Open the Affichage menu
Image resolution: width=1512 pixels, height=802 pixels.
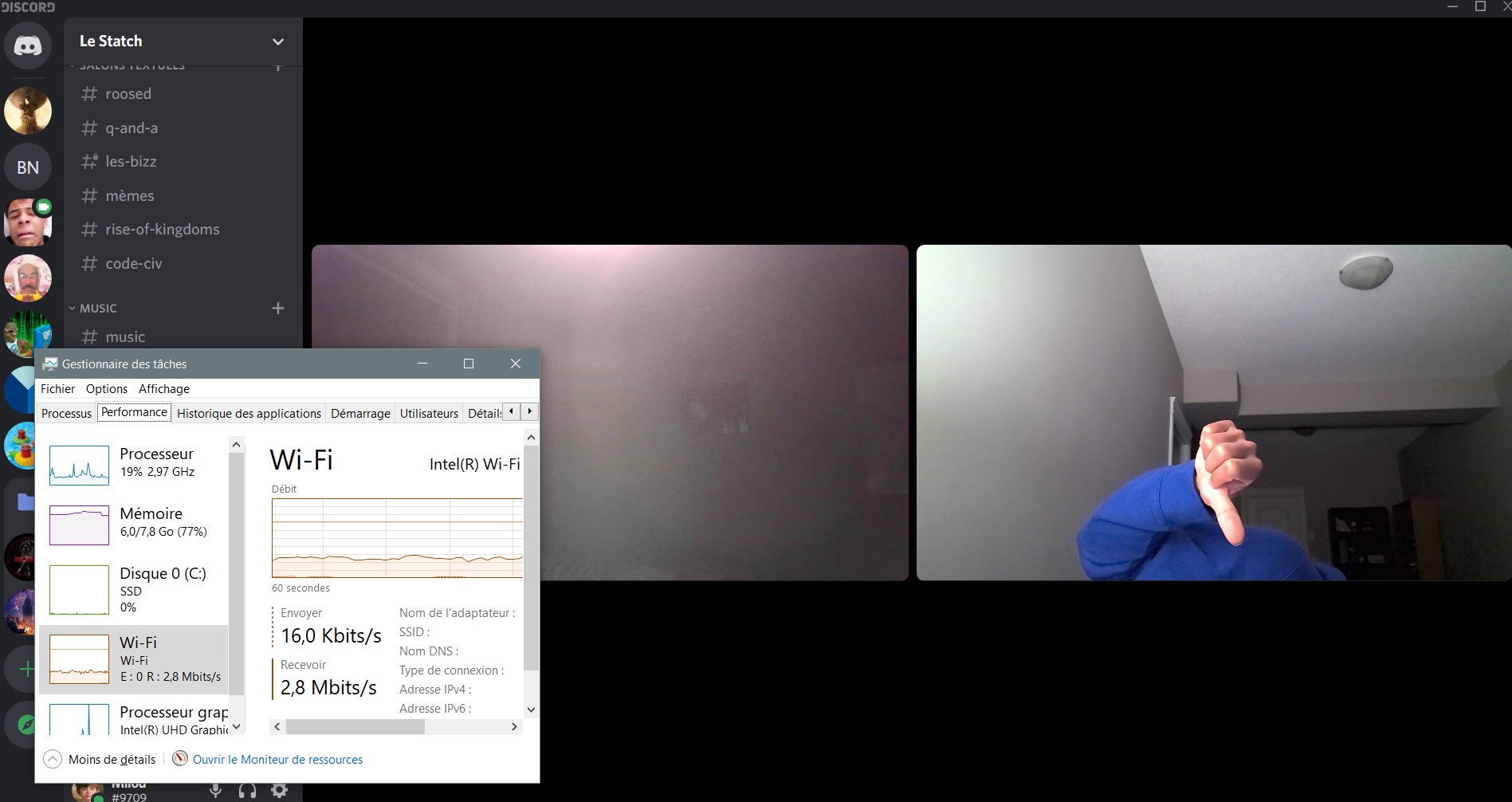164,388
